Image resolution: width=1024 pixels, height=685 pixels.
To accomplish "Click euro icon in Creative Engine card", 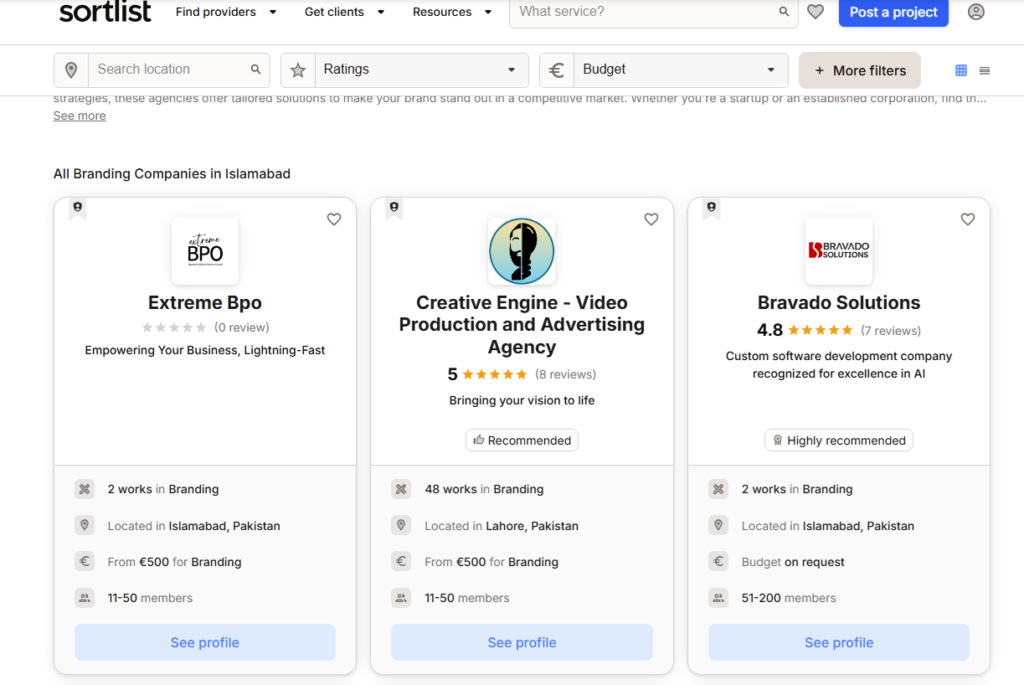I will click(x=401, y=561).
